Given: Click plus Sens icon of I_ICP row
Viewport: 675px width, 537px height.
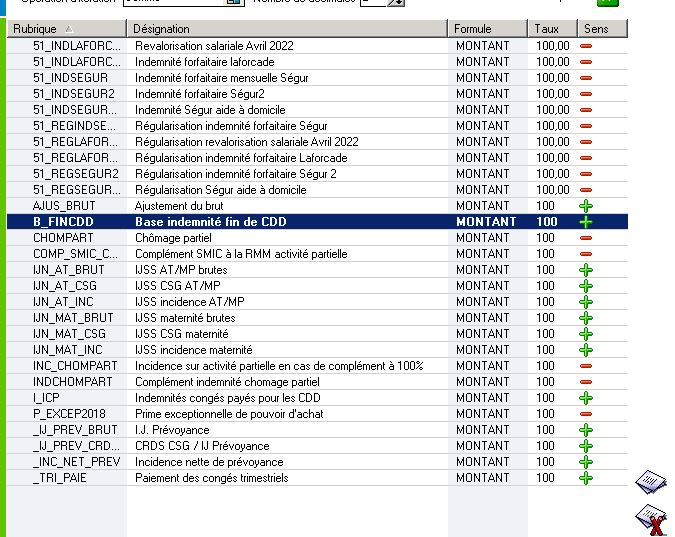Looking at the screenshot, I should pos(586,398).
